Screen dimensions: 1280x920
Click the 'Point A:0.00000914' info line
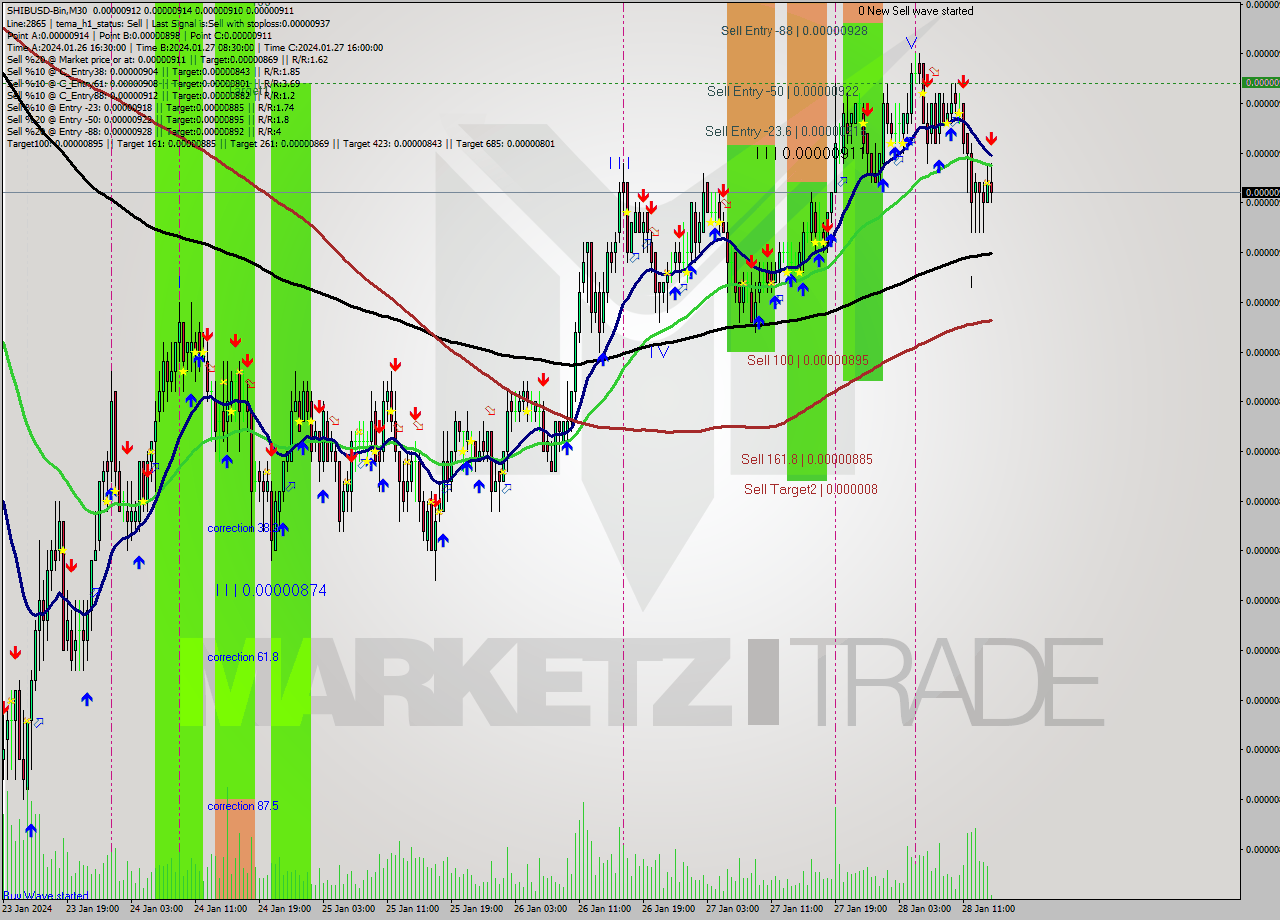[139, 35]
